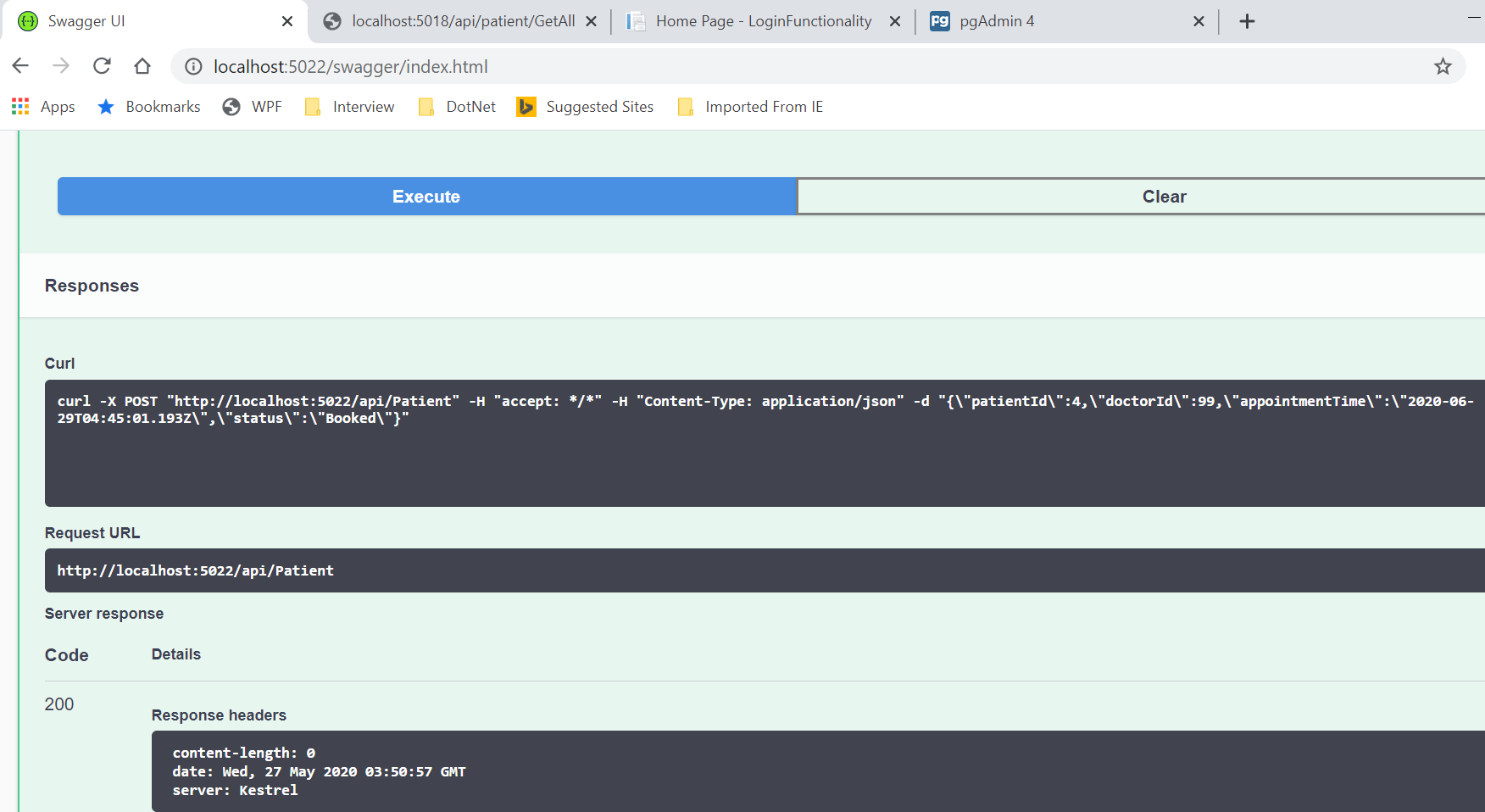
Task: Open the Imported From IE folder
Action: tap(751, 107)
